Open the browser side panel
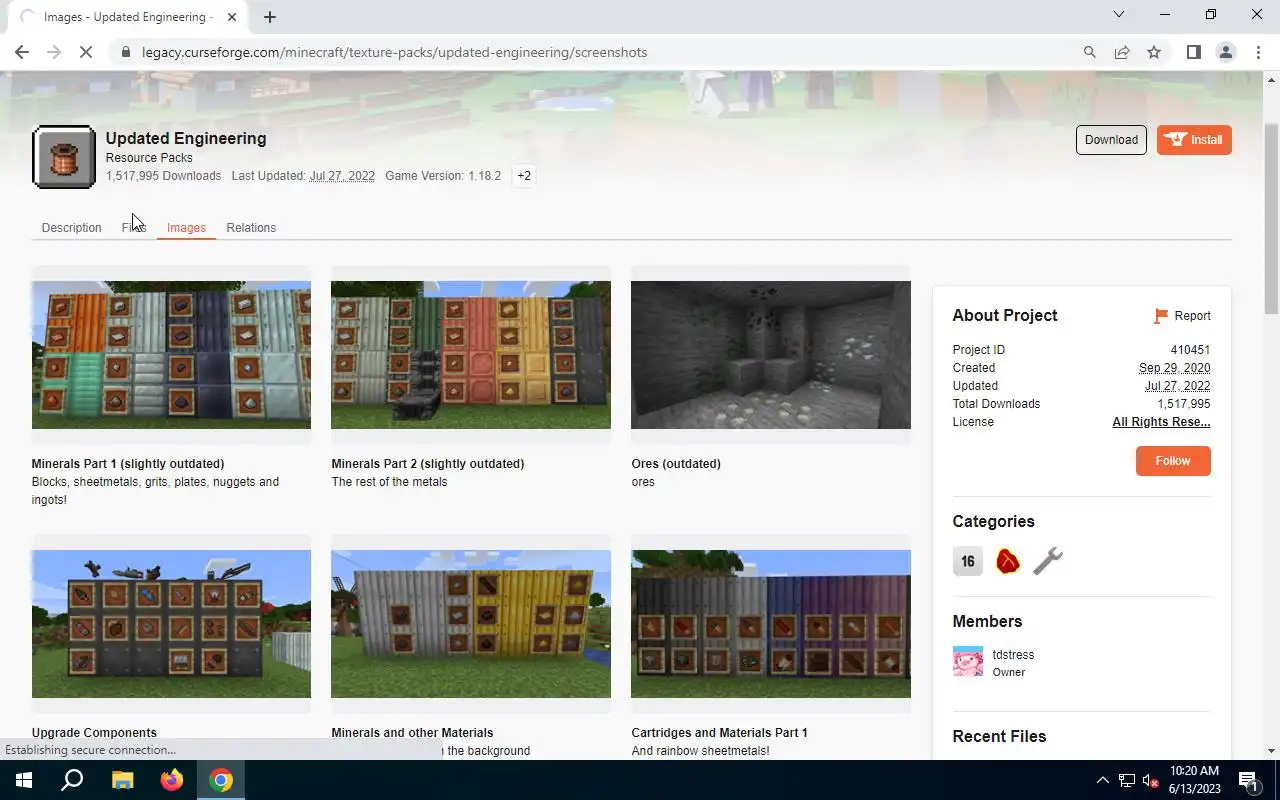The image size is (1280, 800). 1193,52
